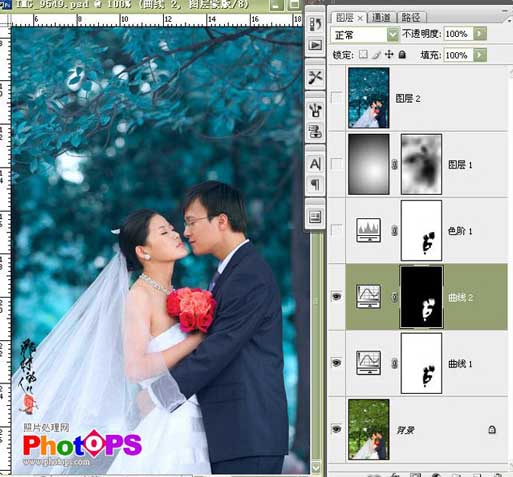Click mask link icon on 图层 1
The image size is (513, 477).
[395, 164]
